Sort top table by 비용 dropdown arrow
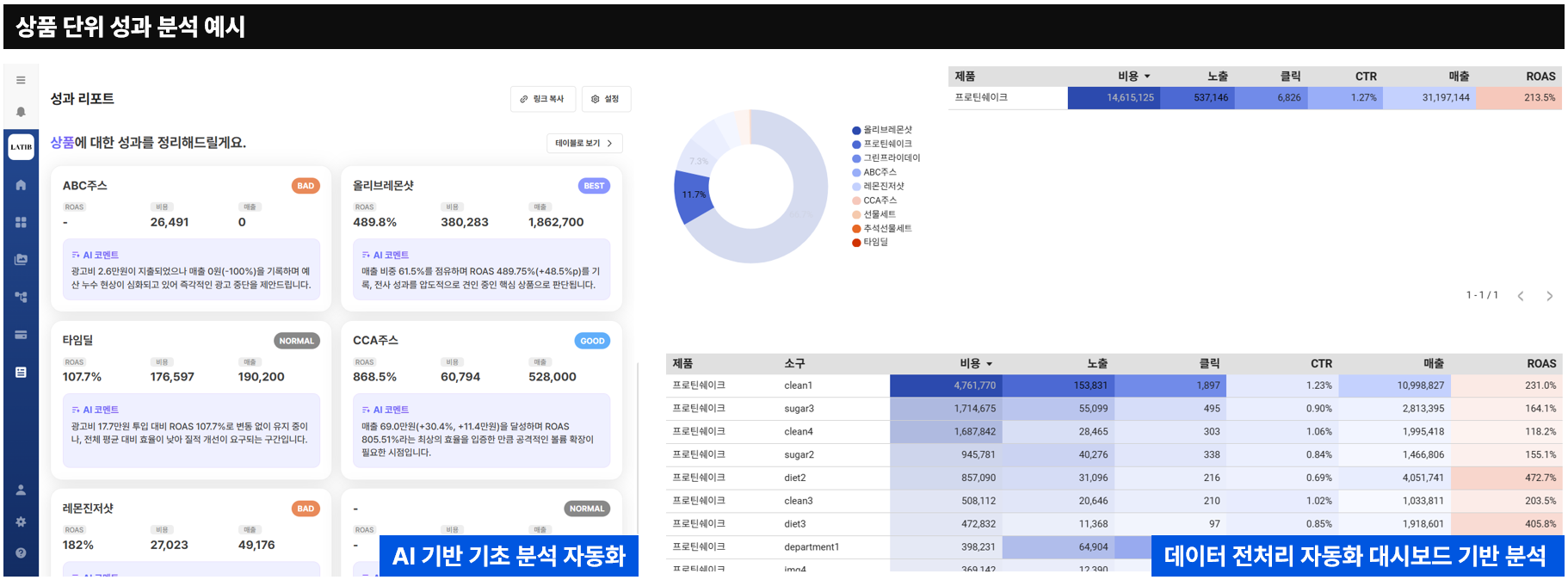Screen dimensions: 1568x580 pyautogui.click(x=1146, y=77)
